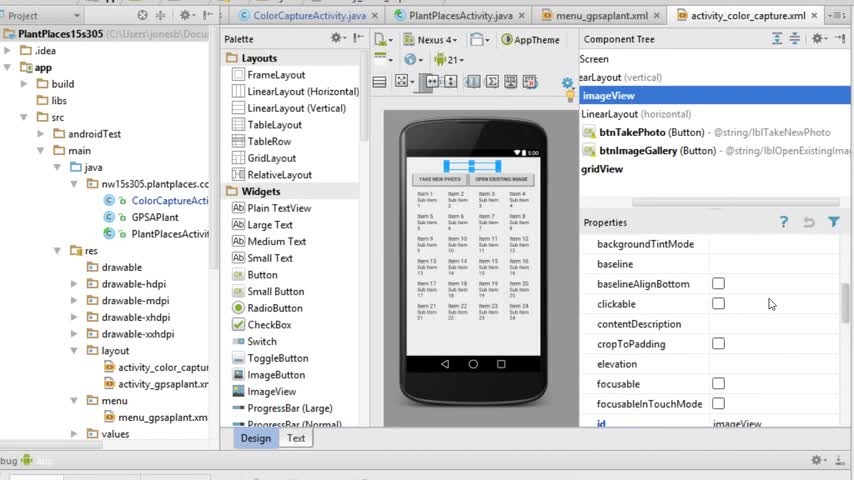Image resolution: width=854 pixels, height=480 pixels.
Task: Expand the drawable-hdpi folder
Action: [x=74, y=284]
